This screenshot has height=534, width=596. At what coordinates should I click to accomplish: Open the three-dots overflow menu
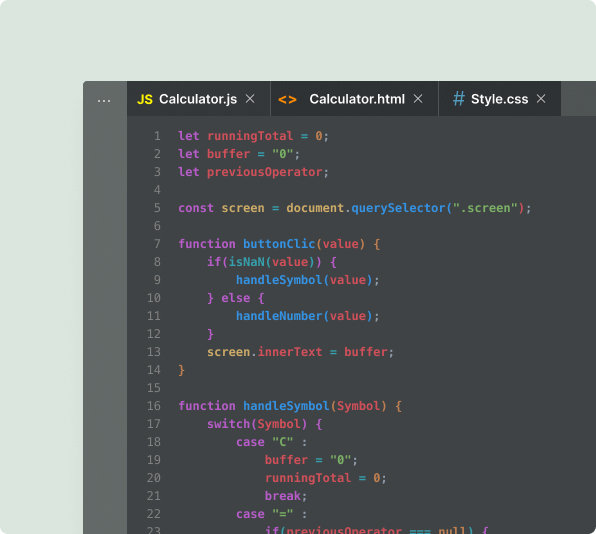coord(104,101)
